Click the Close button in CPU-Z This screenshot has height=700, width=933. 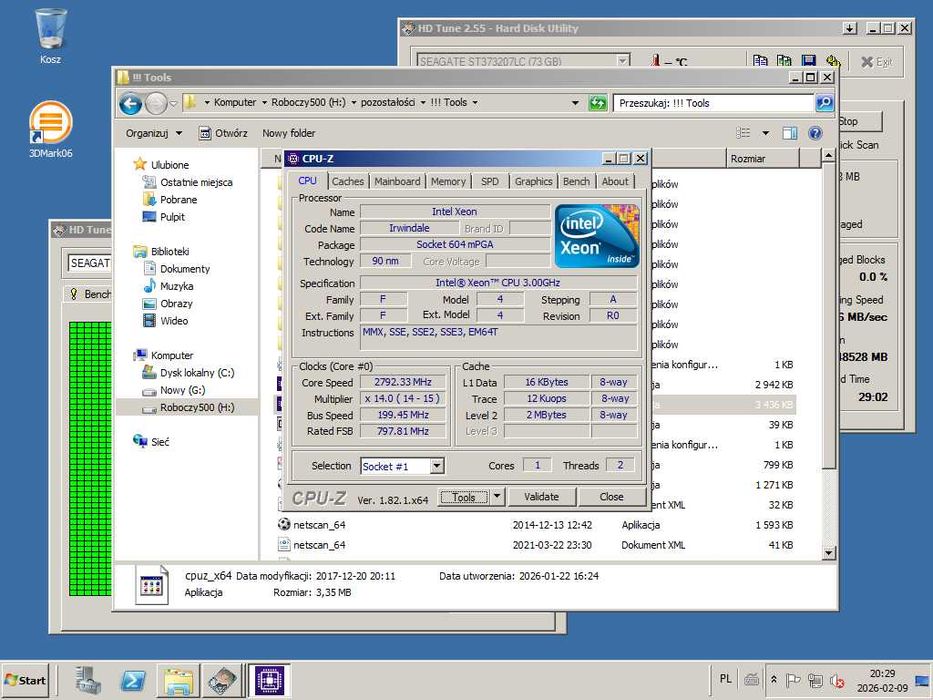(612, 496)
